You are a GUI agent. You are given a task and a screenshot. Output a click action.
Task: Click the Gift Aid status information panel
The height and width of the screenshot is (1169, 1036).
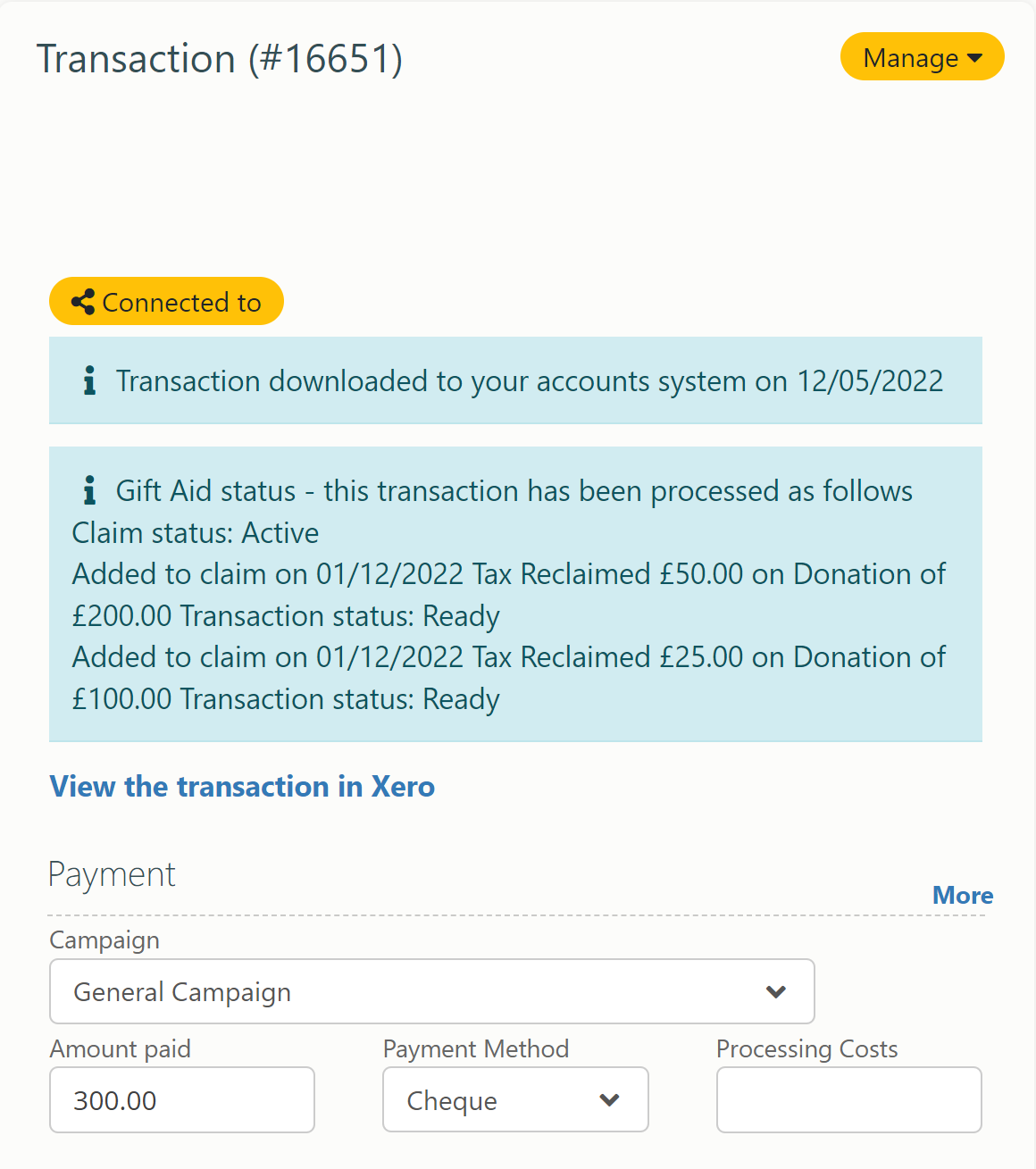point(515,594)
